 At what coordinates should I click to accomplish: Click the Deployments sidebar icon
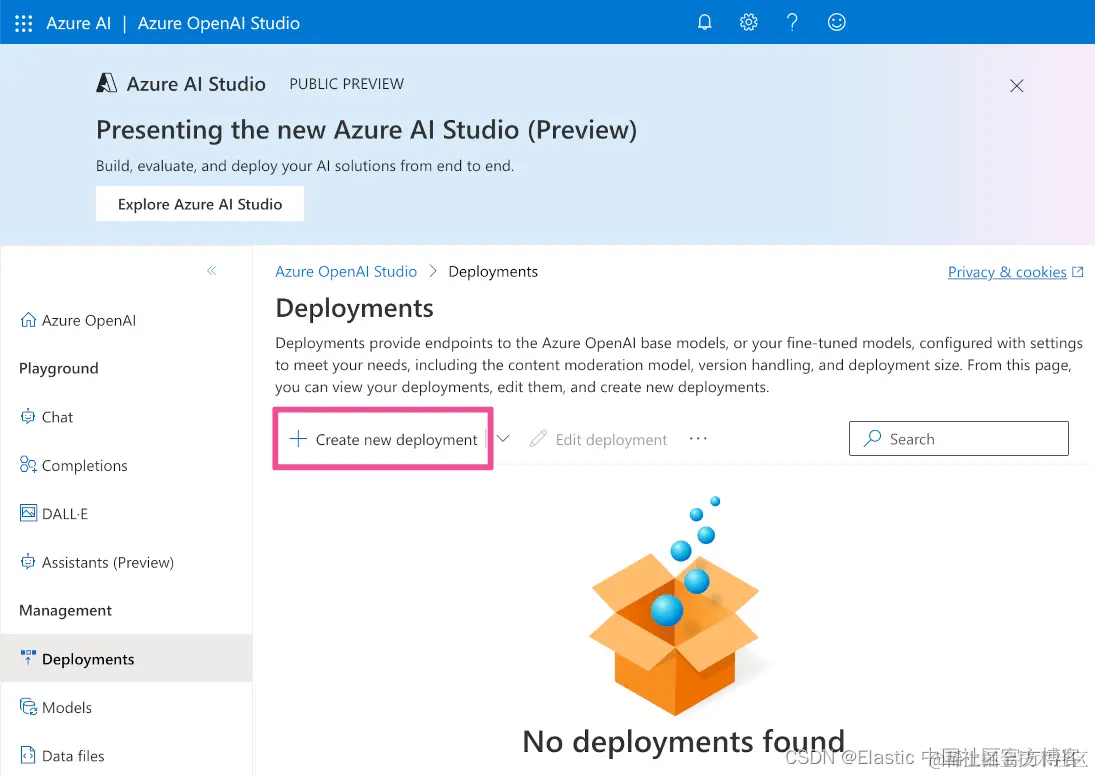click(x=28, y=657)
